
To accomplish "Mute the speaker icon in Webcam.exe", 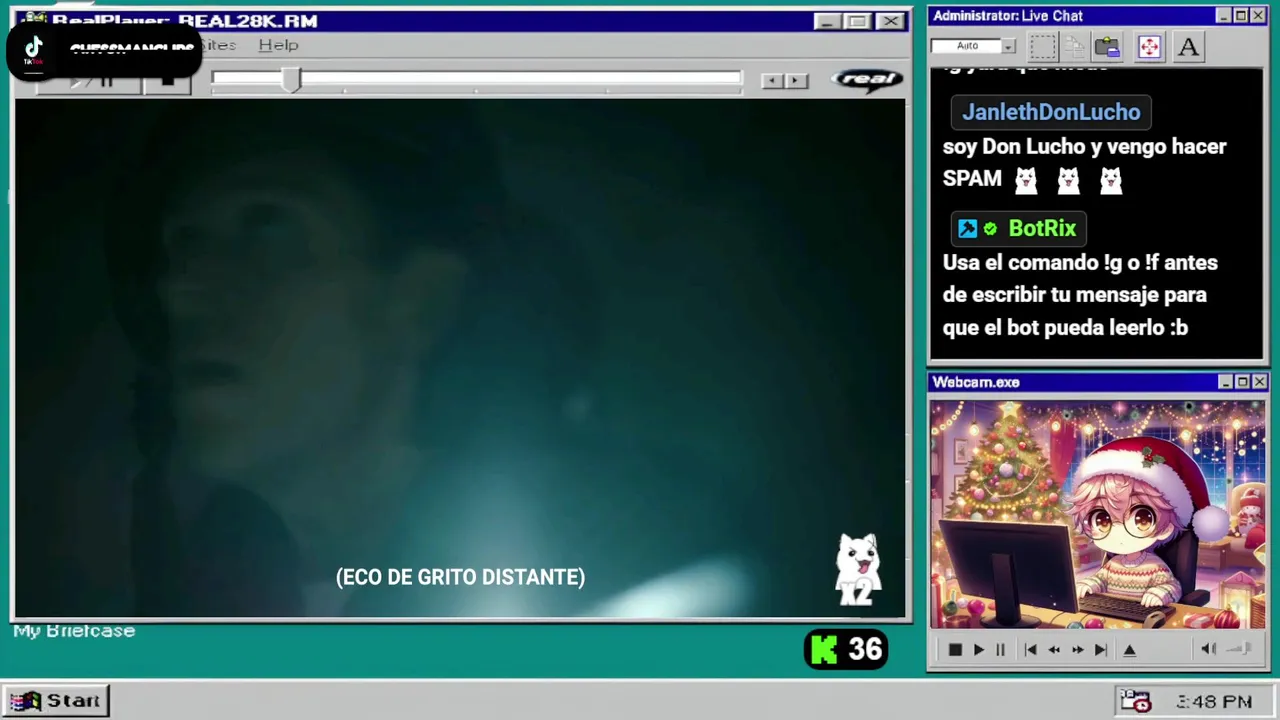I will point(1208,649).
